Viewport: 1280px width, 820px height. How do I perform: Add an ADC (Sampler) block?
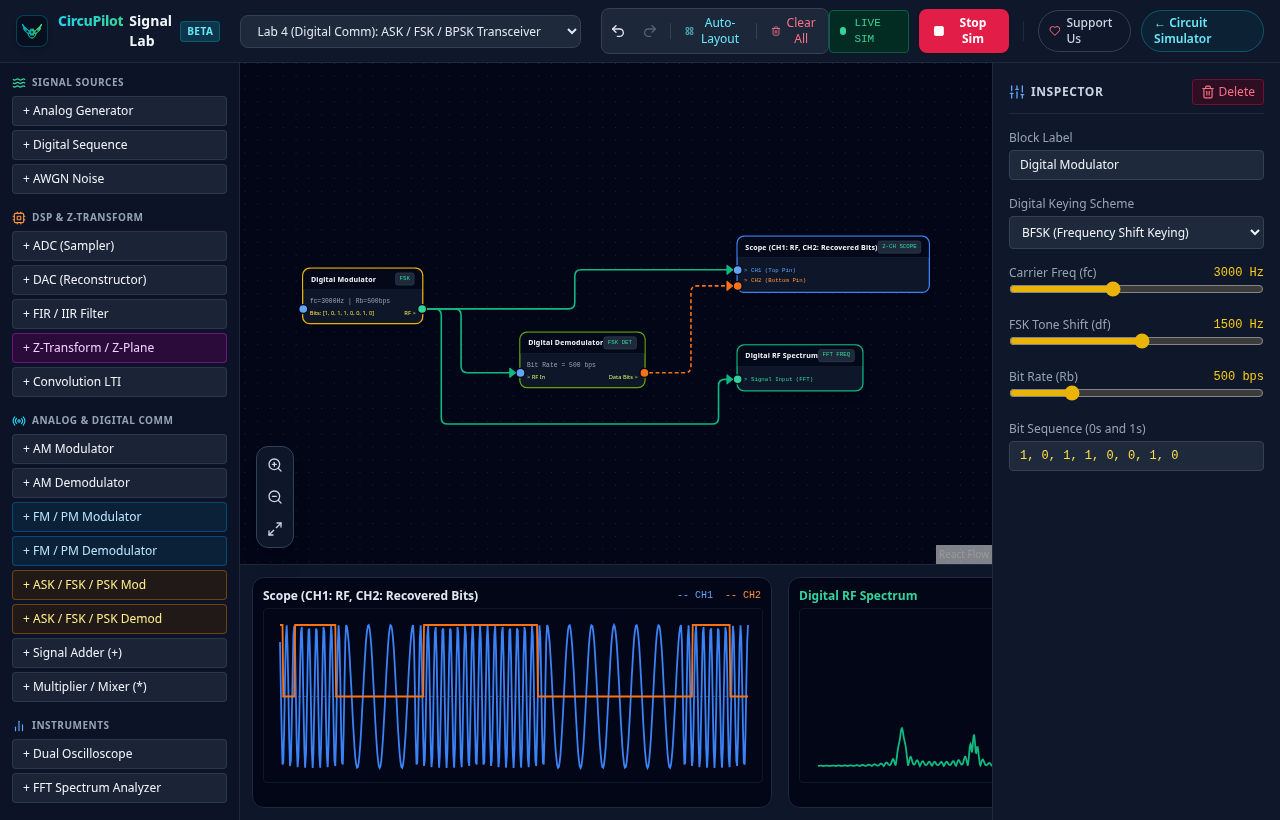pos(120,246)
